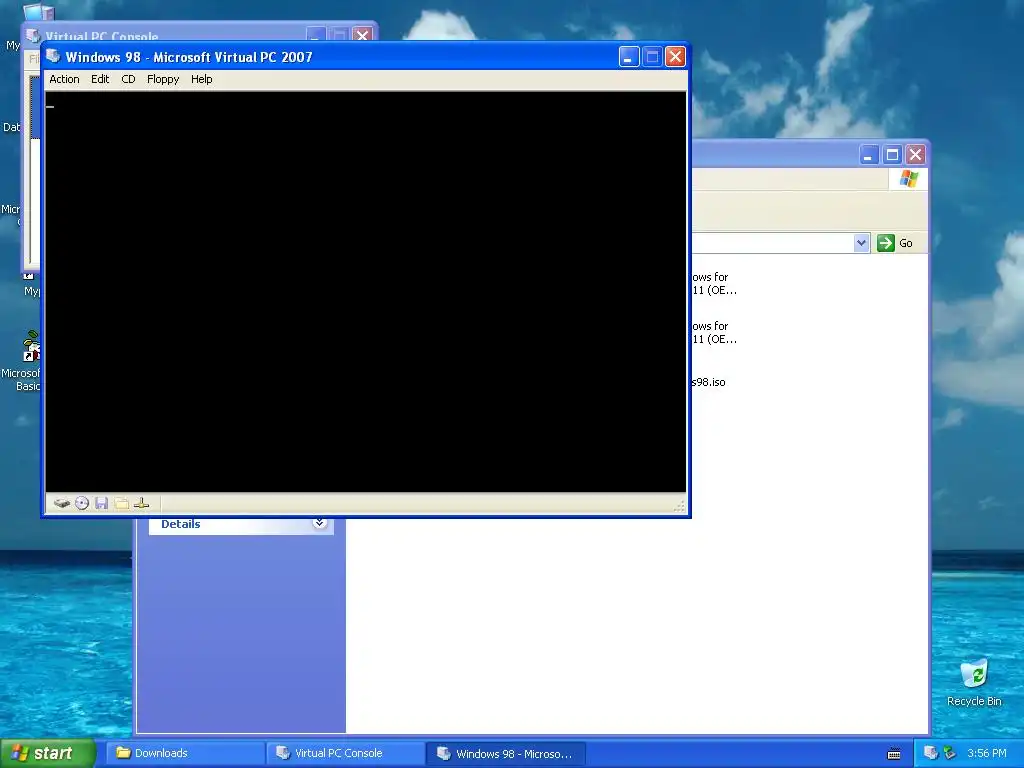Click the network adapter icon in status bar

pyautogui.click(x=141, y=504)
